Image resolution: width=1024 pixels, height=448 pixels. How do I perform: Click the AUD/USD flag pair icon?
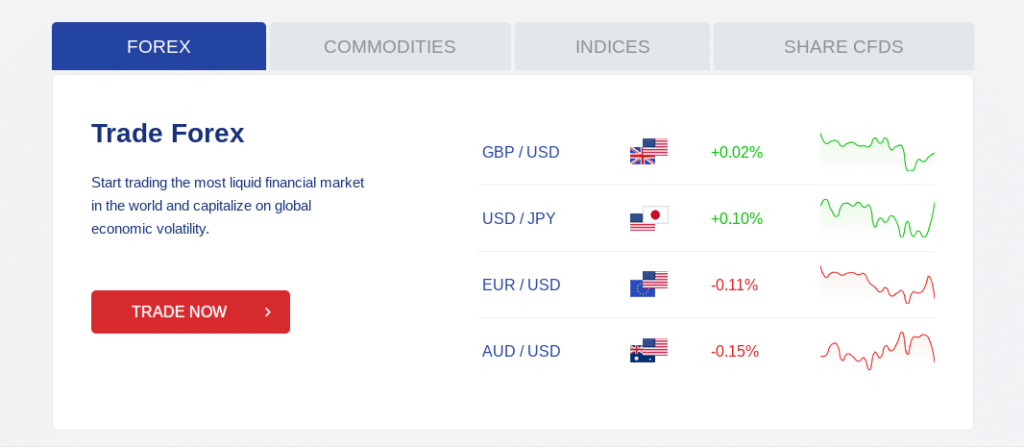point(648,351)
